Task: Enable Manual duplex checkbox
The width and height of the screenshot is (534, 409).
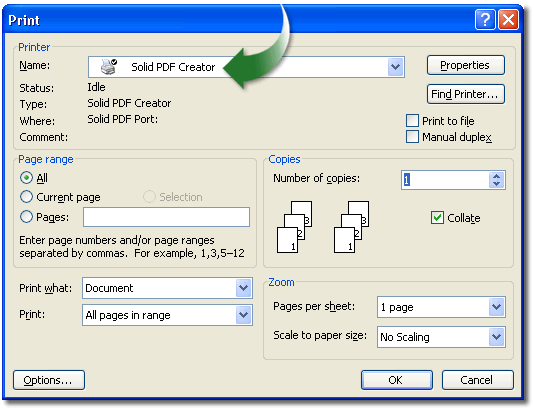Action: pyautogui.click(x=412, y=137)
